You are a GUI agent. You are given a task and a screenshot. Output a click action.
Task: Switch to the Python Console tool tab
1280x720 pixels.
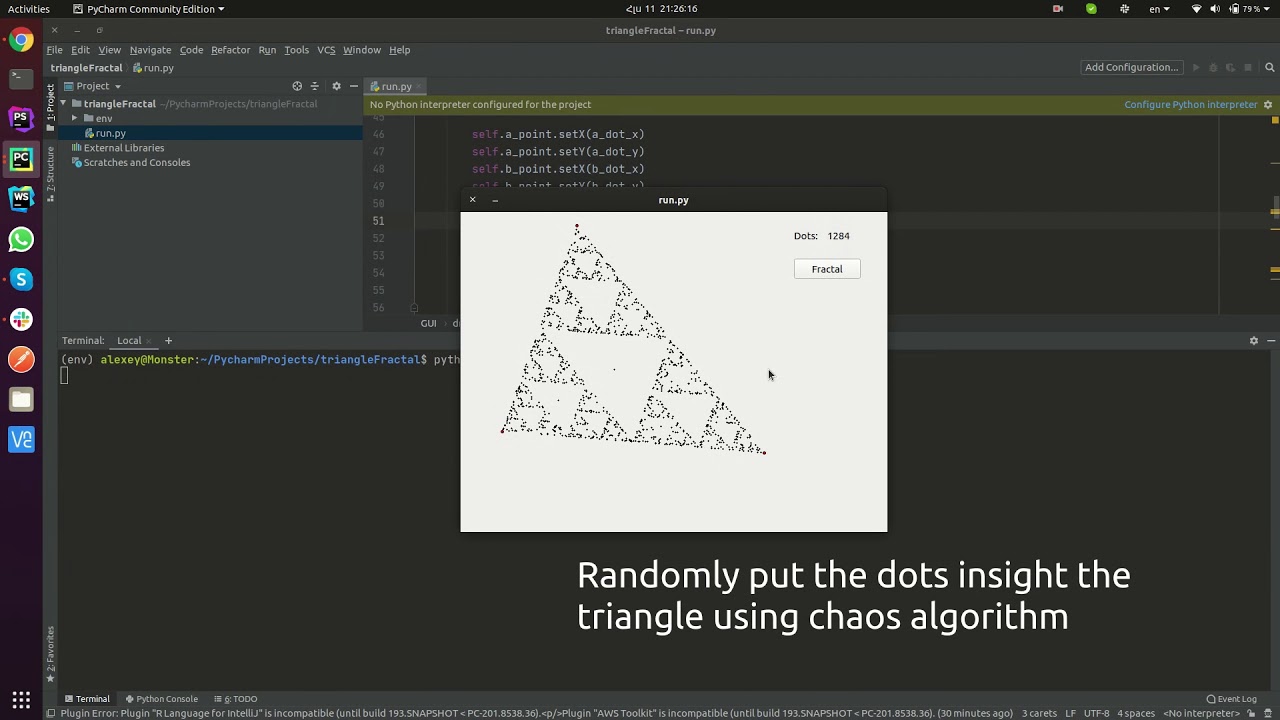(161, 699)
